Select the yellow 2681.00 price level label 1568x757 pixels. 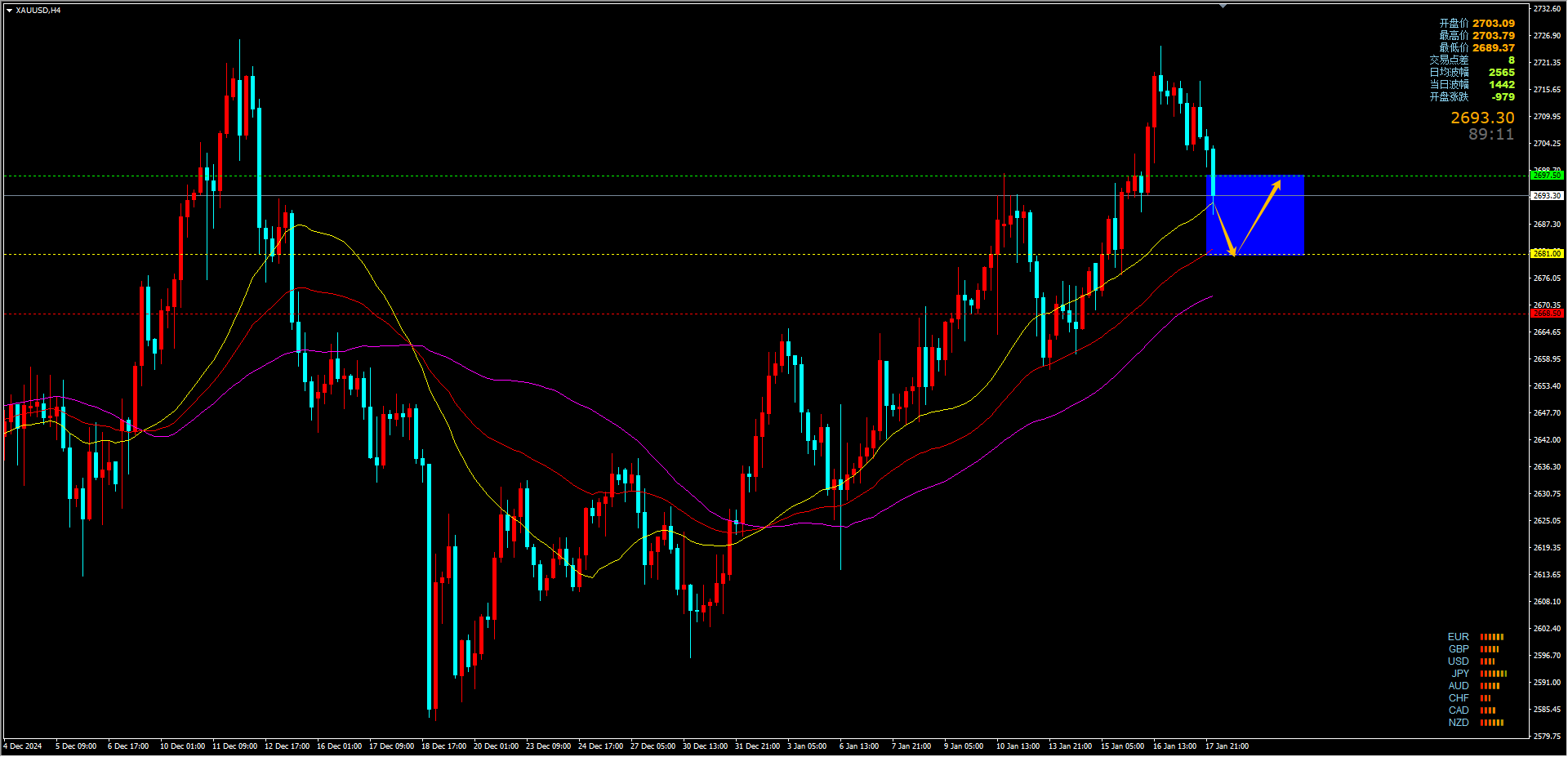pos(1547,254)
